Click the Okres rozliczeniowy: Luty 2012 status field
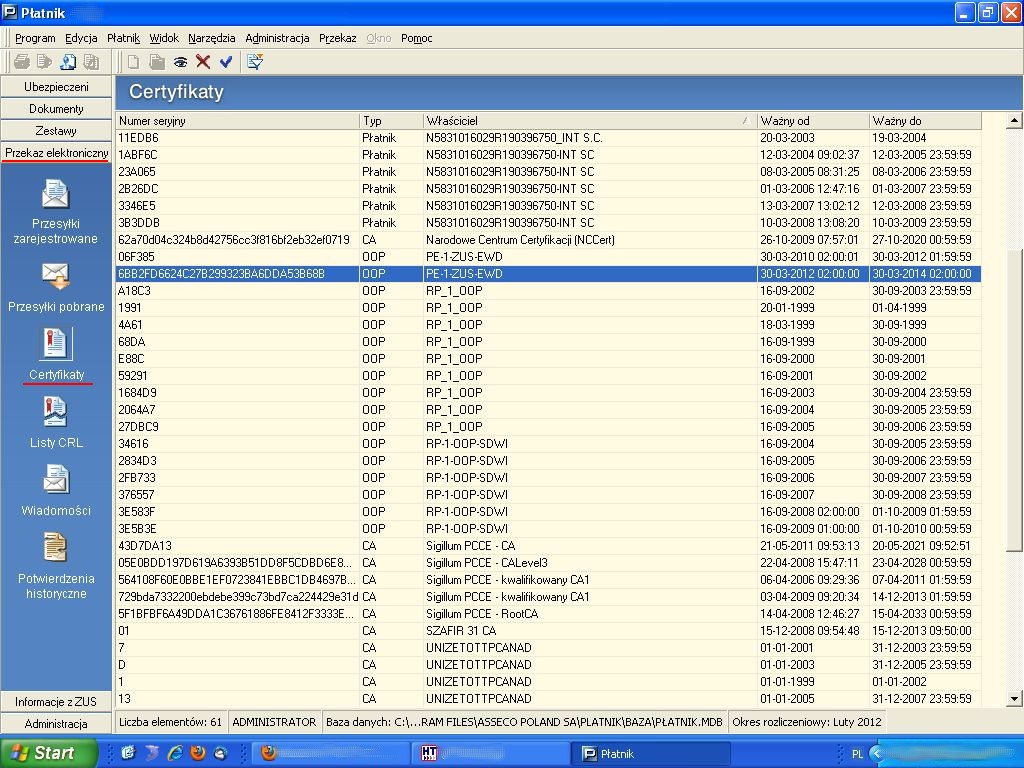1024x768 pixels. 807,722
